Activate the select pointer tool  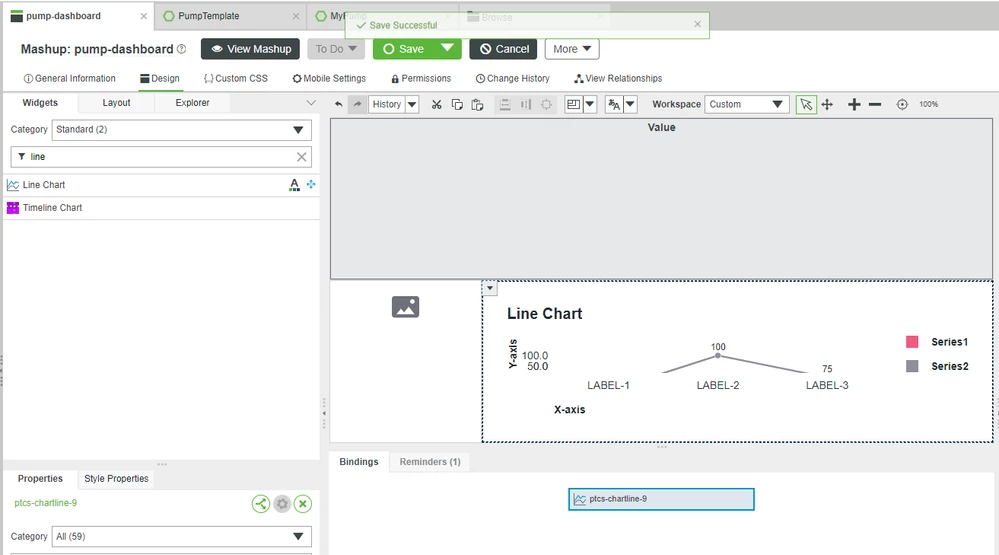[x=806, y=105]
